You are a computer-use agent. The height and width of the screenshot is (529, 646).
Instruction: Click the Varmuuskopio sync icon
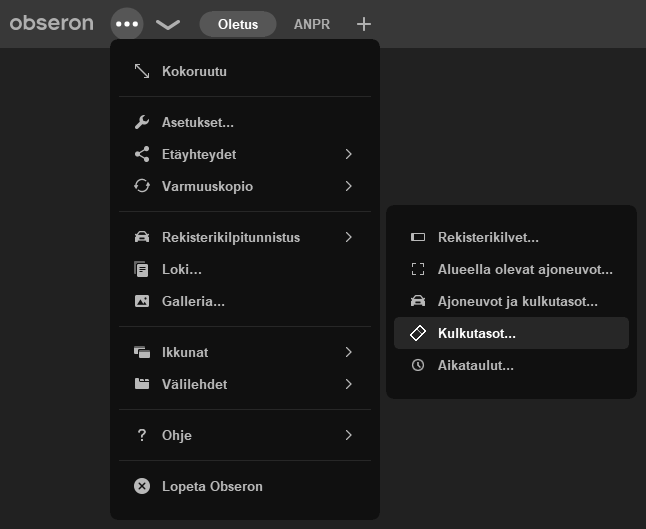pos(142,186)
